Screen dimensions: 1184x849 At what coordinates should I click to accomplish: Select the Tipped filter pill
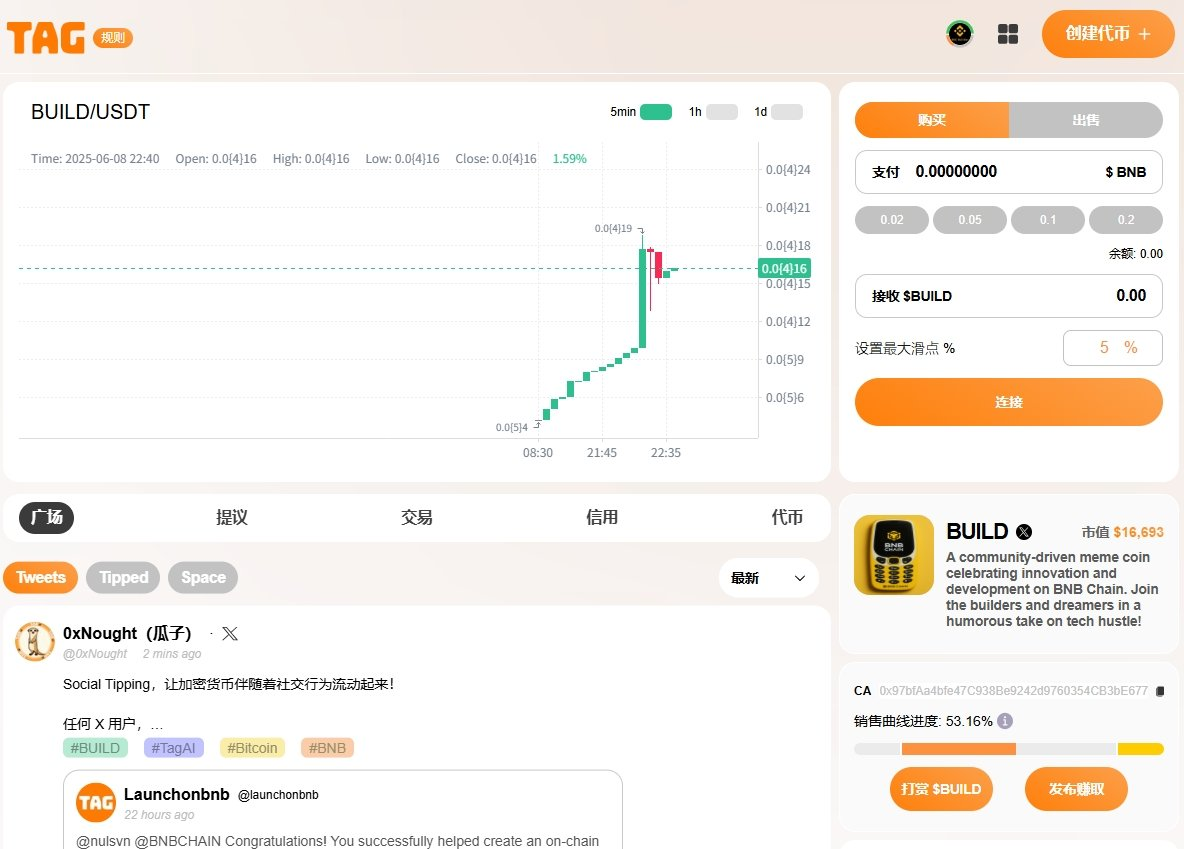[x=123, y=578]
